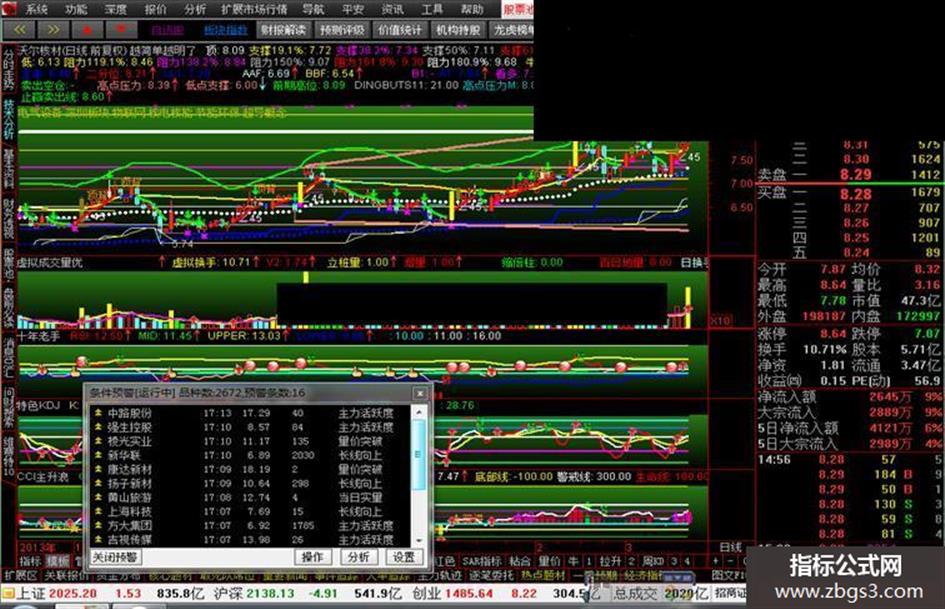Open the 分时走势 side tab
The height and width of the screenshot is (609, 945).
tap(8, 71)
